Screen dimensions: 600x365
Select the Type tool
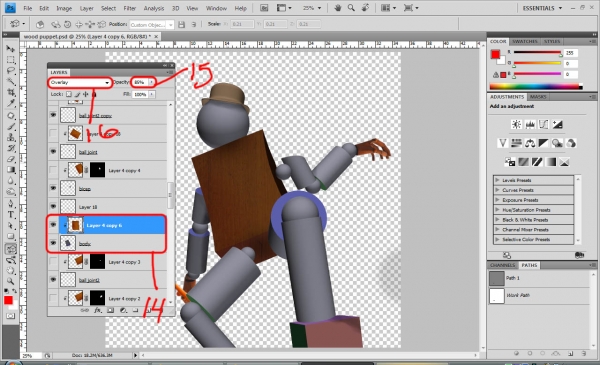pyautogui.click(x=11, y=215)
